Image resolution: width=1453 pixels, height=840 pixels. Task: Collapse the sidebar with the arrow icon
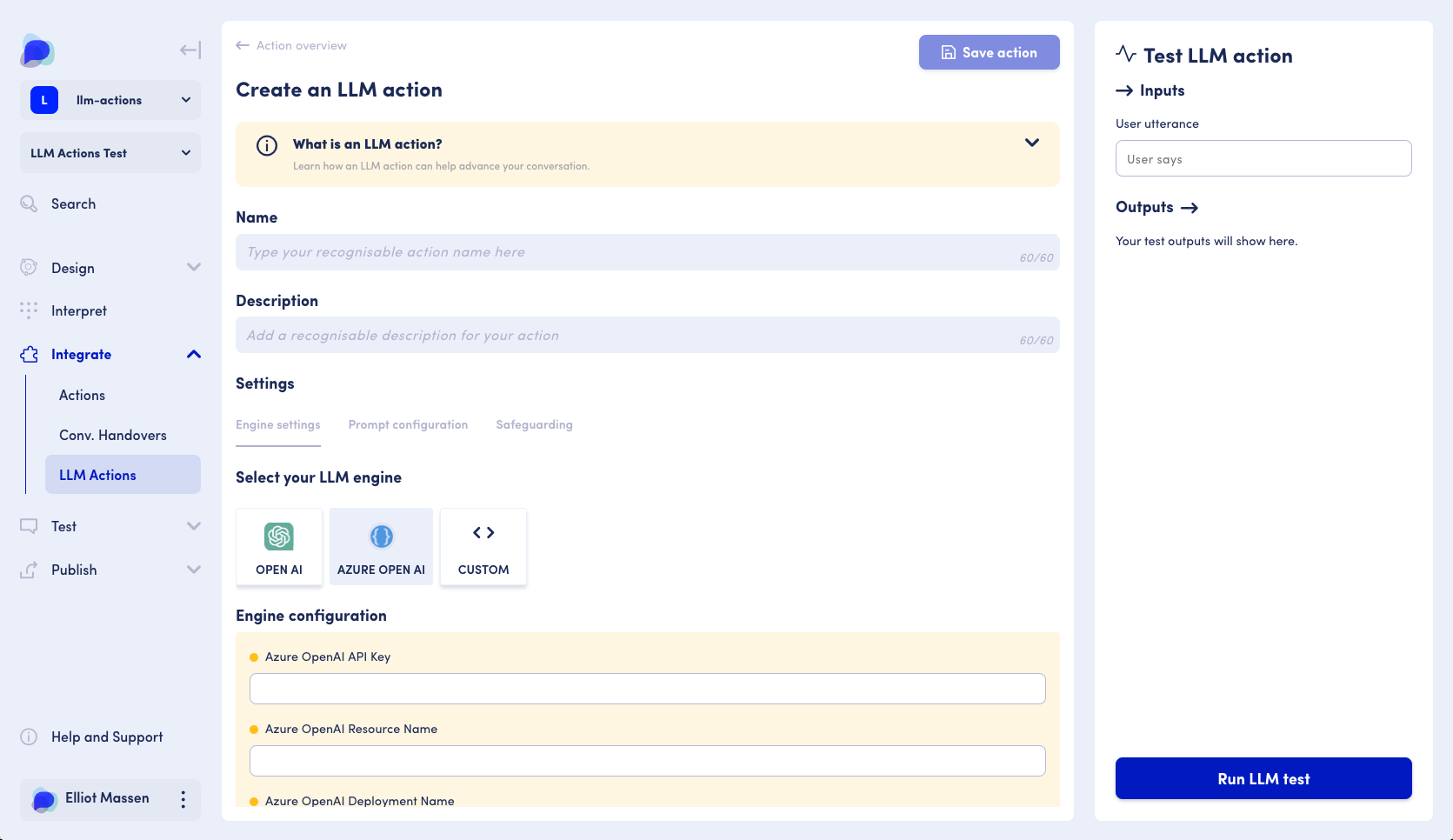(190, 50)
